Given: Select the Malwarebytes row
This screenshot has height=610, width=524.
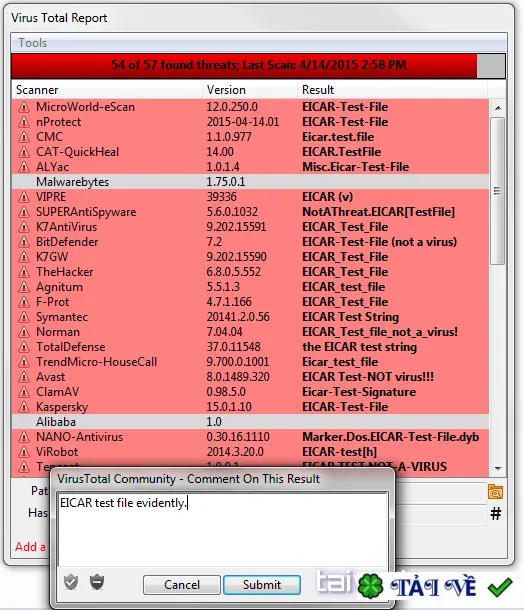Looking at the screenshot, I should coord(250,182).
